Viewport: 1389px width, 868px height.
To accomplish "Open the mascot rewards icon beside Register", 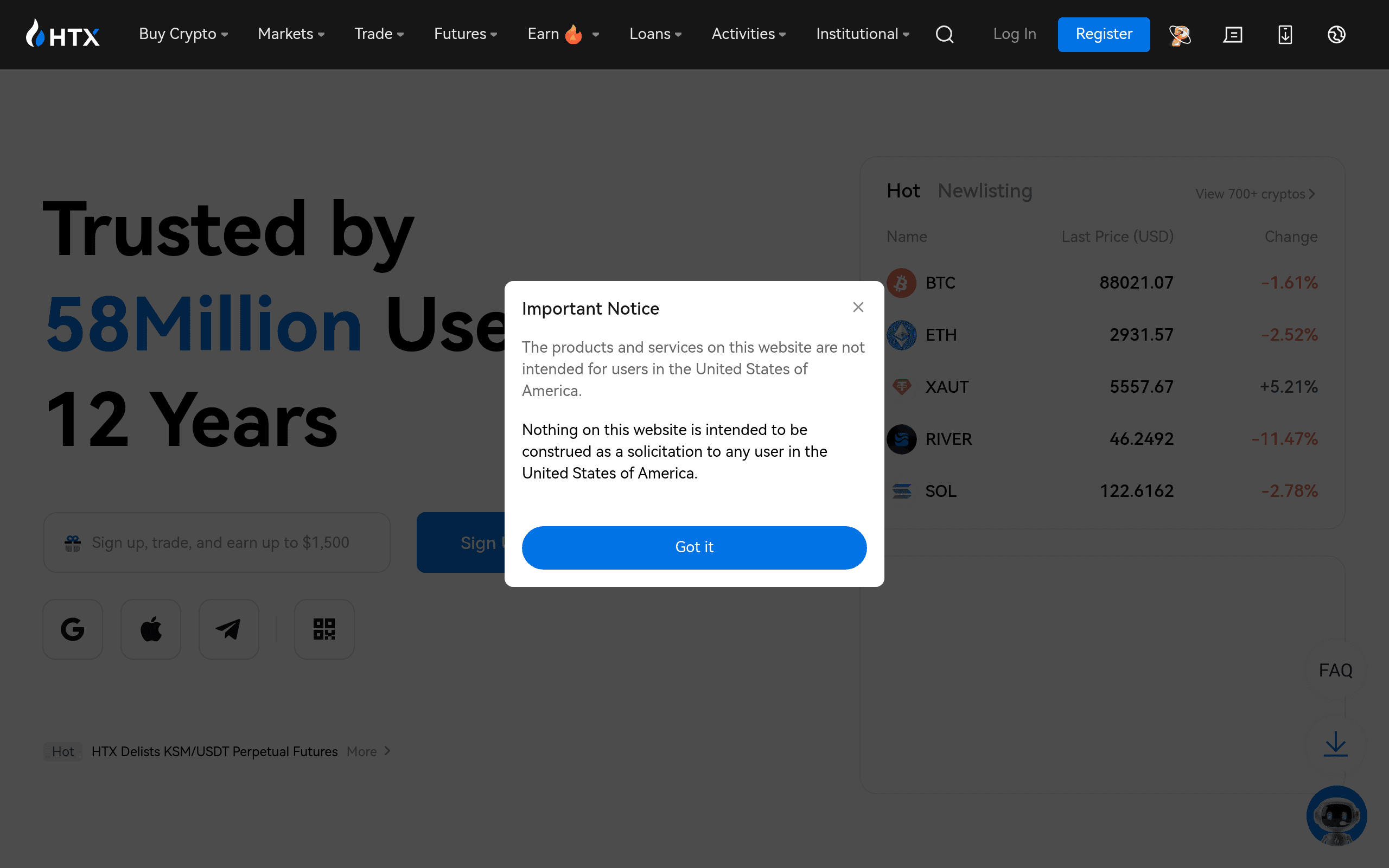I will pos(1180,34).
